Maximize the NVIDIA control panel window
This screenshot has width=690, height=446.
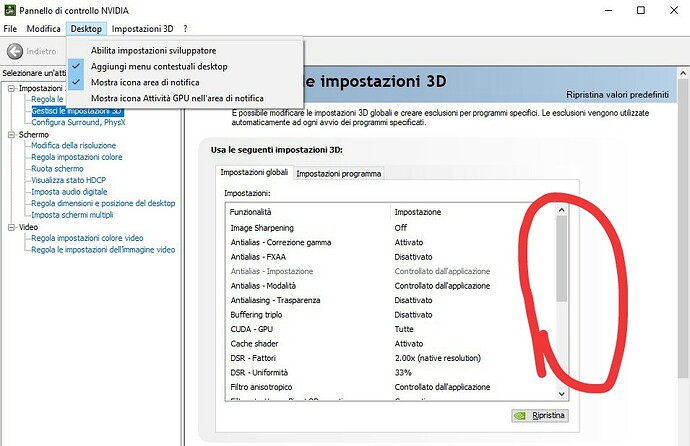click(641, 10)
